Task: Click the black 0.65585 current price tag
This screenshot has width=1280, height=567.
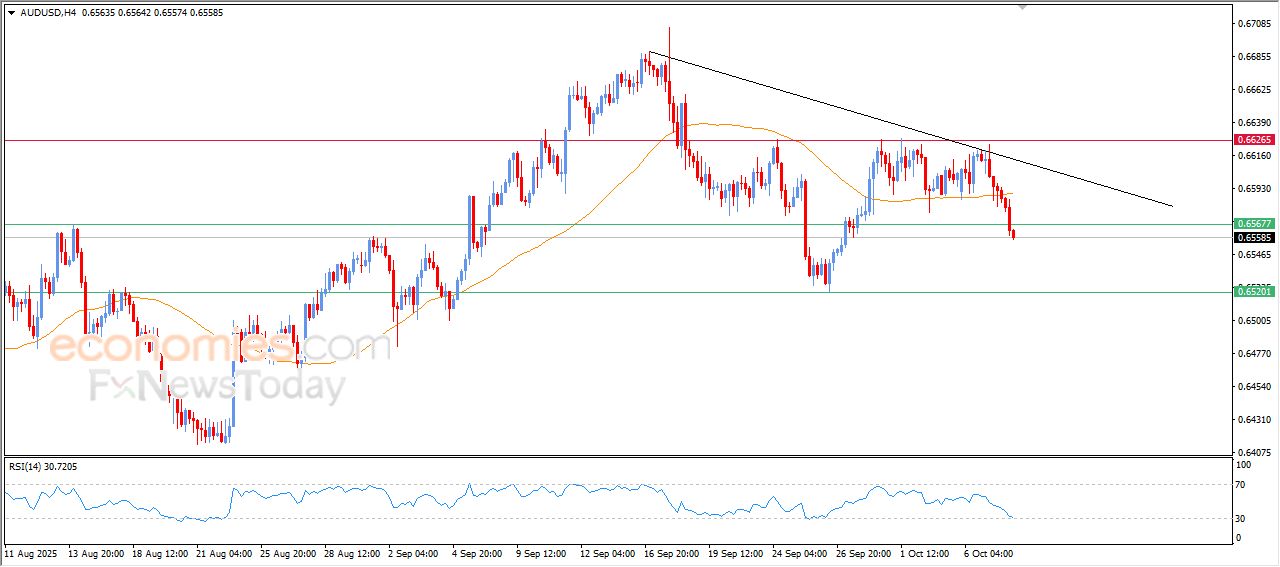Action: pyautogui.click(x=1253, y=238)
